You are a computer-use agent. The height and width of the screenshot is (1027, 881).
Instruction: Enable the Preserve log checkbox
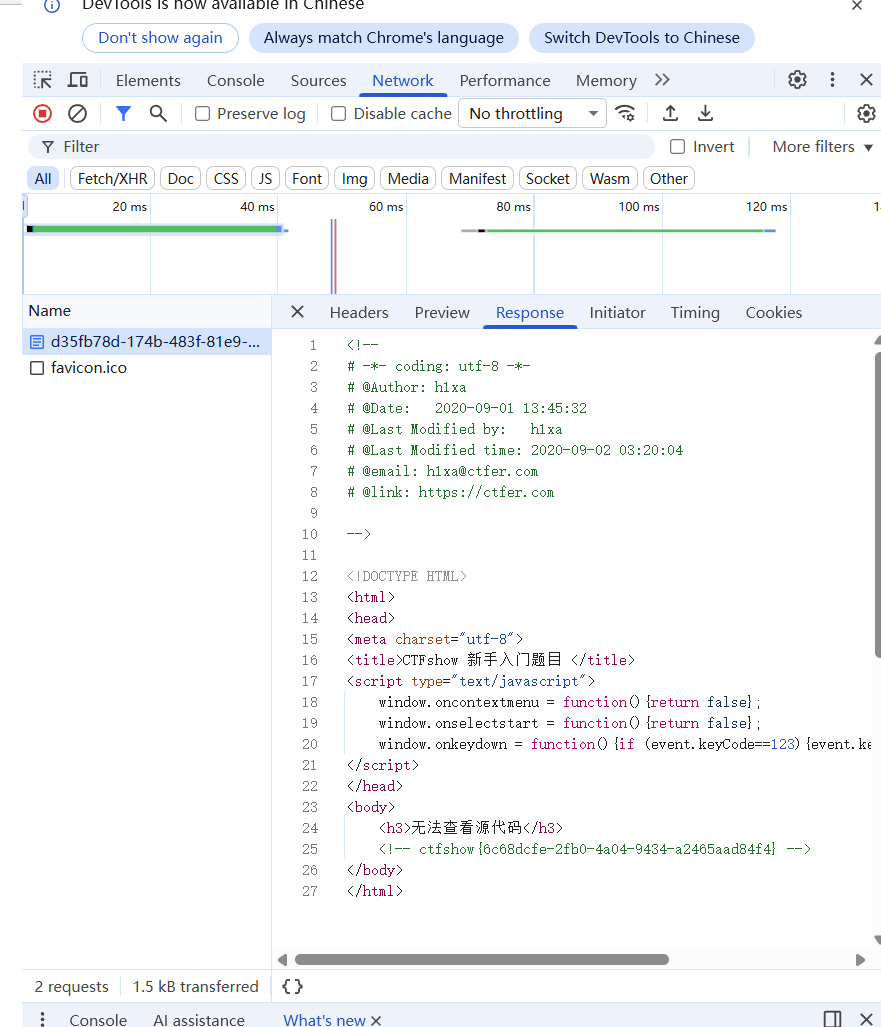203,114
